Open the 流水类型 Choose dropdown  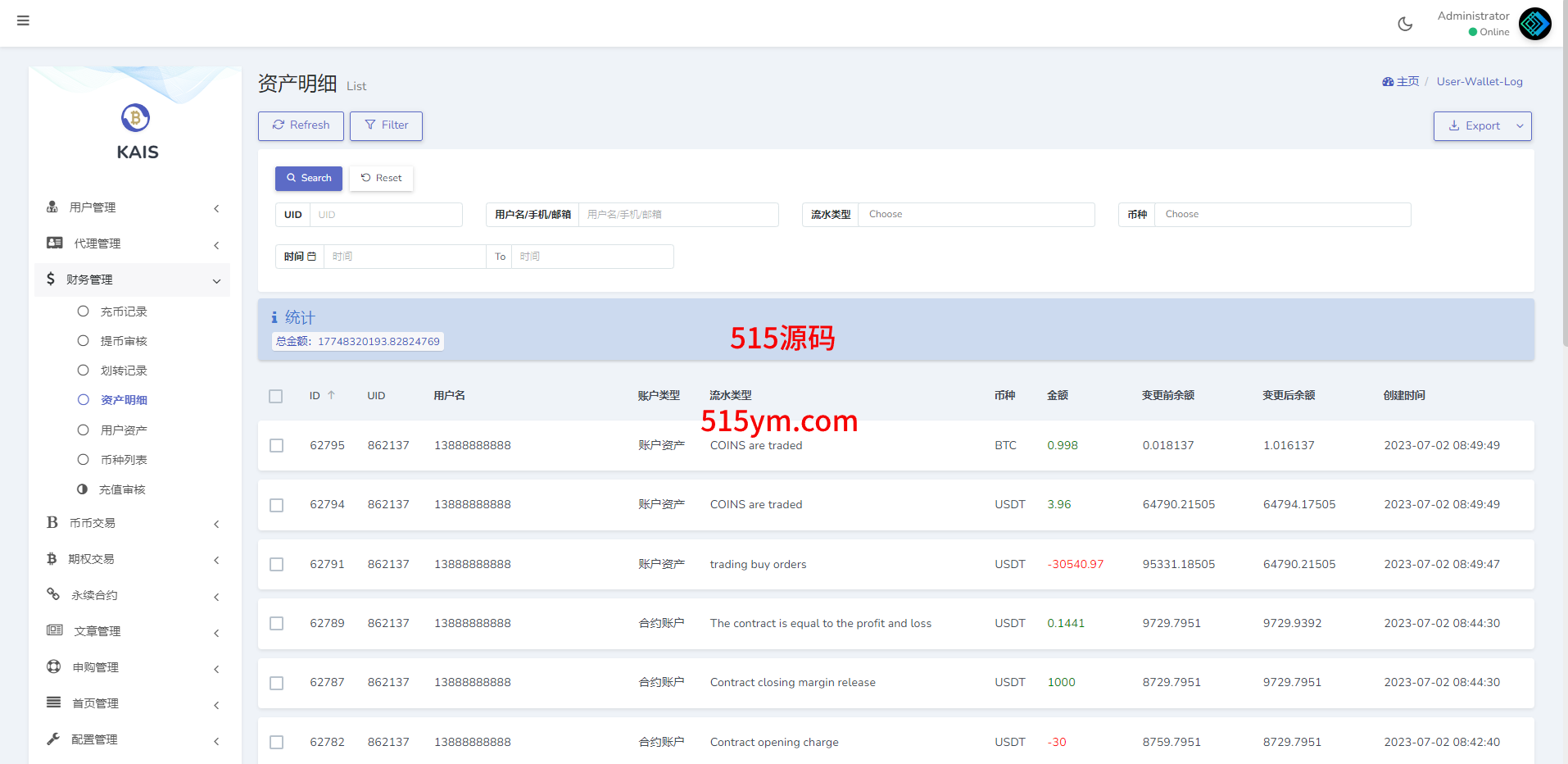pos(975,215)
